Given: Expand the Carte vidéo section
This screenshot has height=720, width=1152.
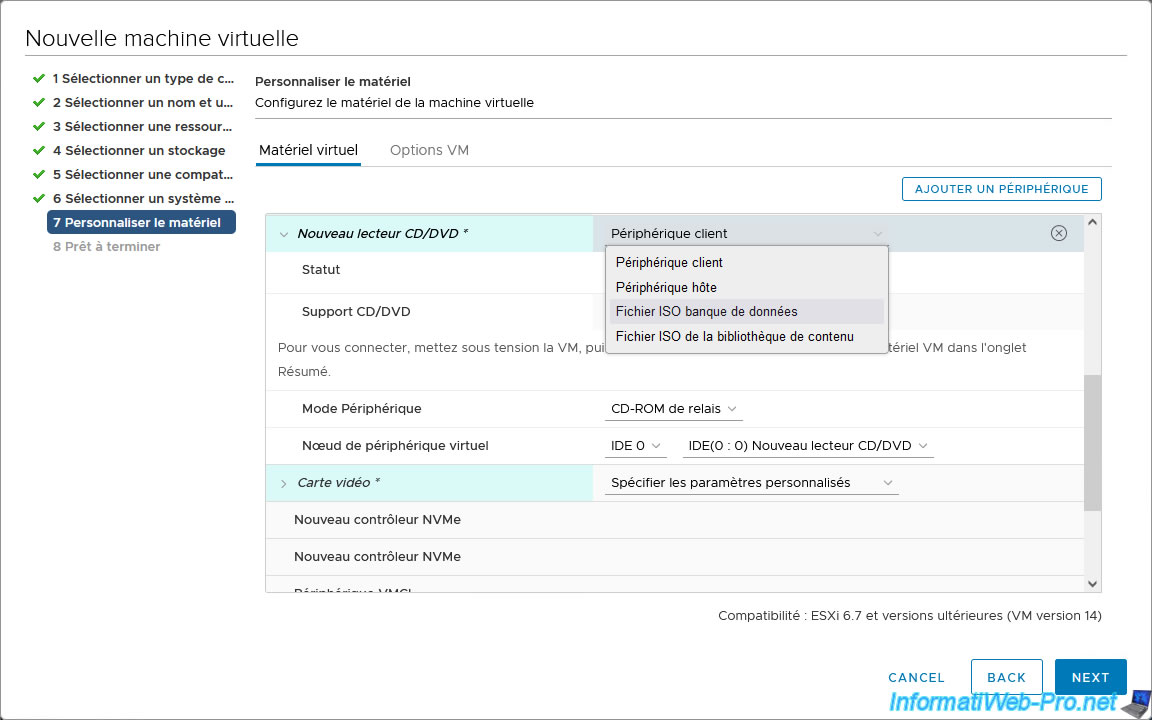Looking at the screenshot, I should [x=284, y=483].
